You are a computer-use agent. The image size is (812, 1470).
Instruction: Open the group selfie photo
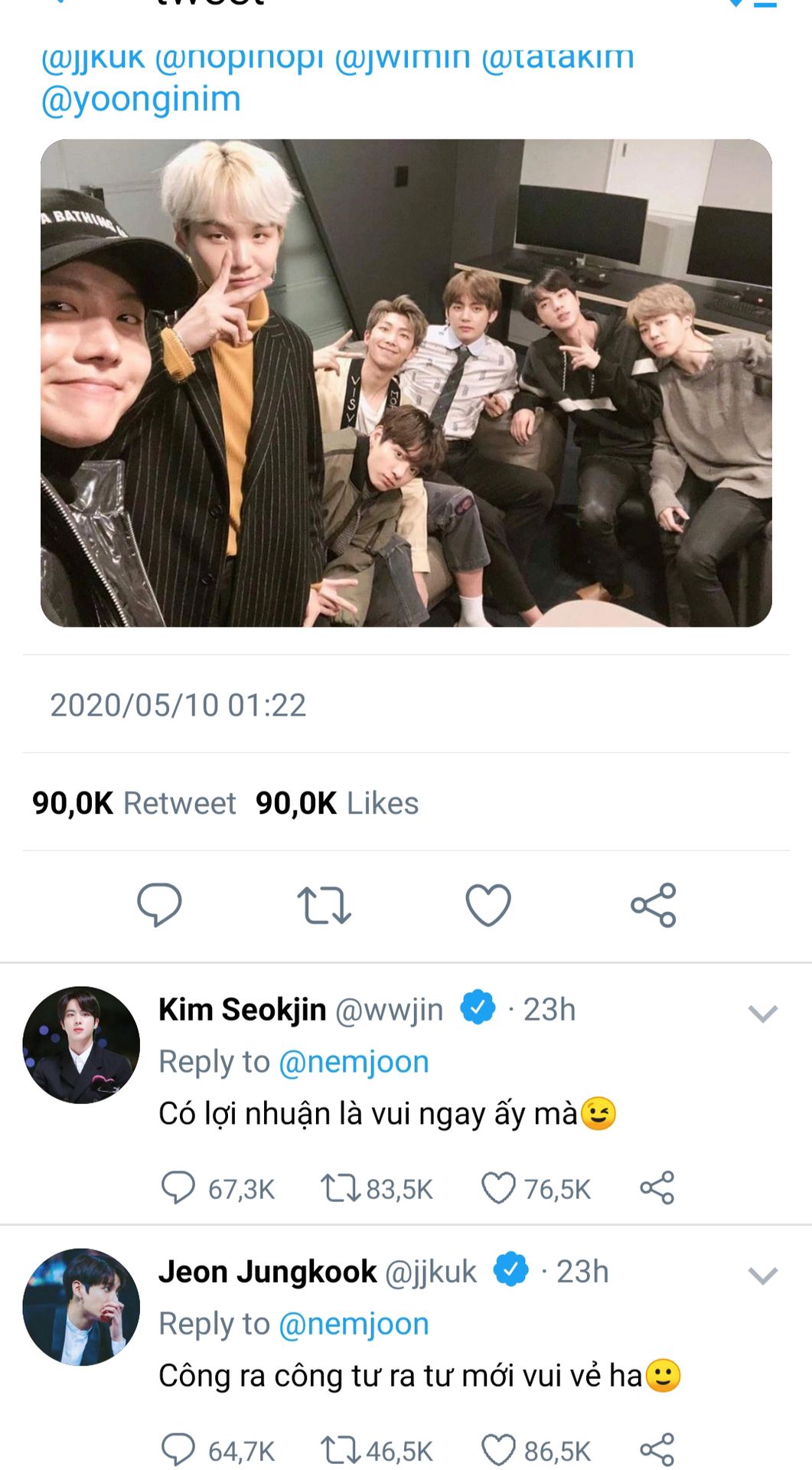406,383
